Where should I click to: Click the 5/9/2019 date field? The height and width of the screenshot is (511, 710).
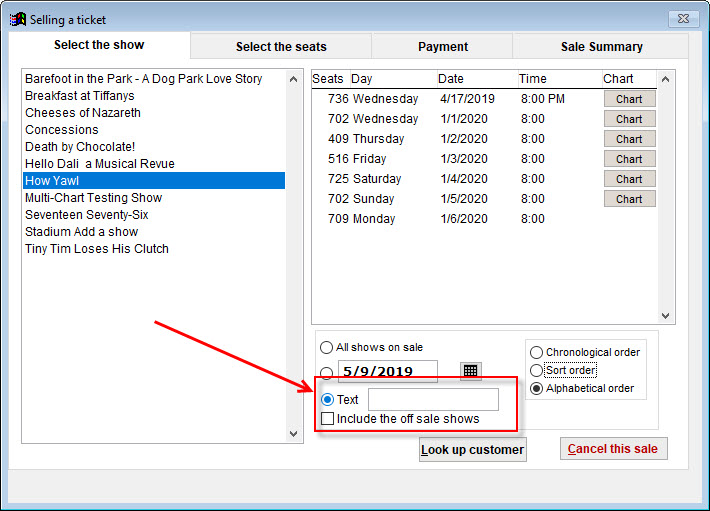point(388,372)
